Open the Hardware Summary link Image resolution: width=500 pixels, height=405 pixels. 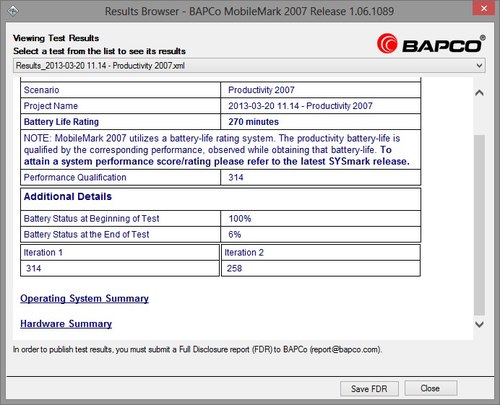tap(66, 324)
